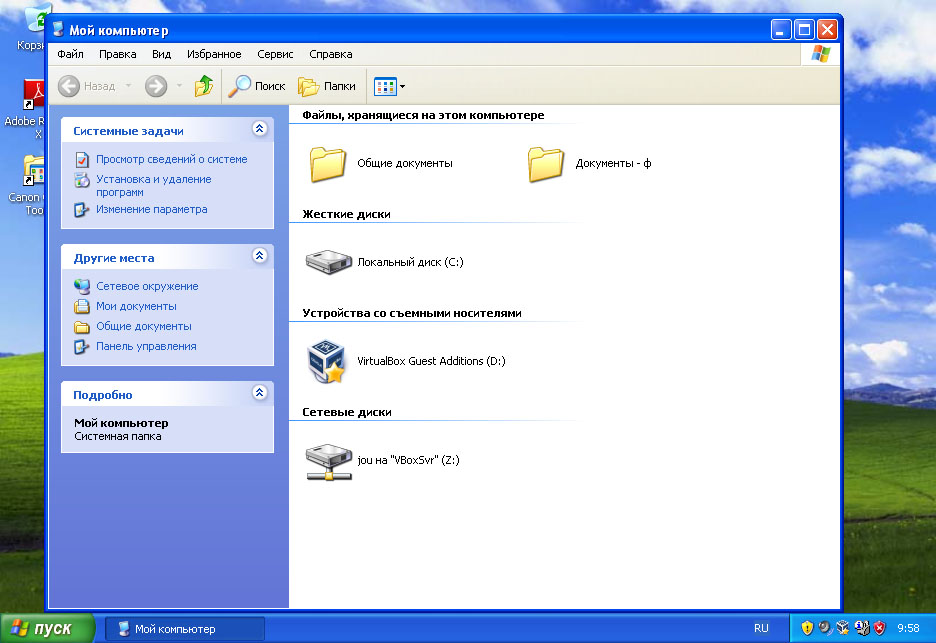Open the Панель управления link

146,346
